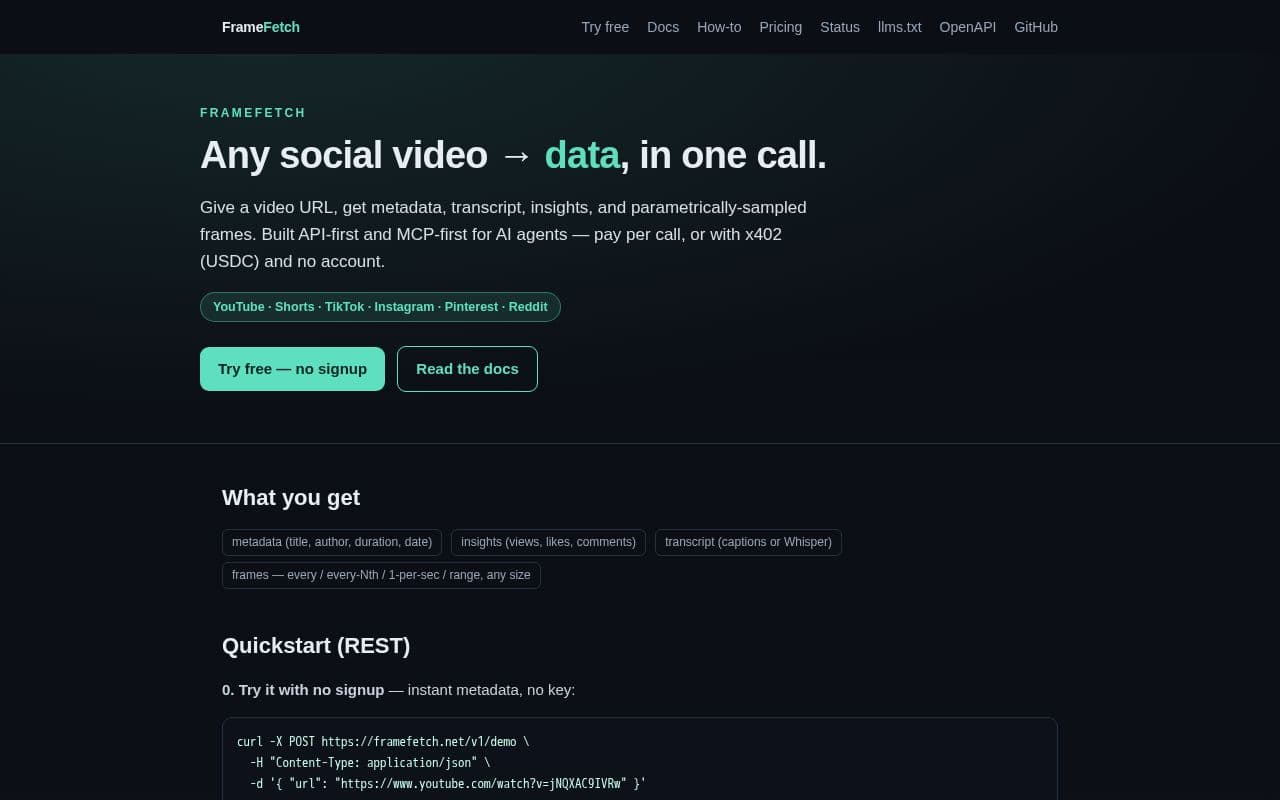Click the YouTube URL line in the code block
Screen dimensions: 1280x800
coord(448,783)
